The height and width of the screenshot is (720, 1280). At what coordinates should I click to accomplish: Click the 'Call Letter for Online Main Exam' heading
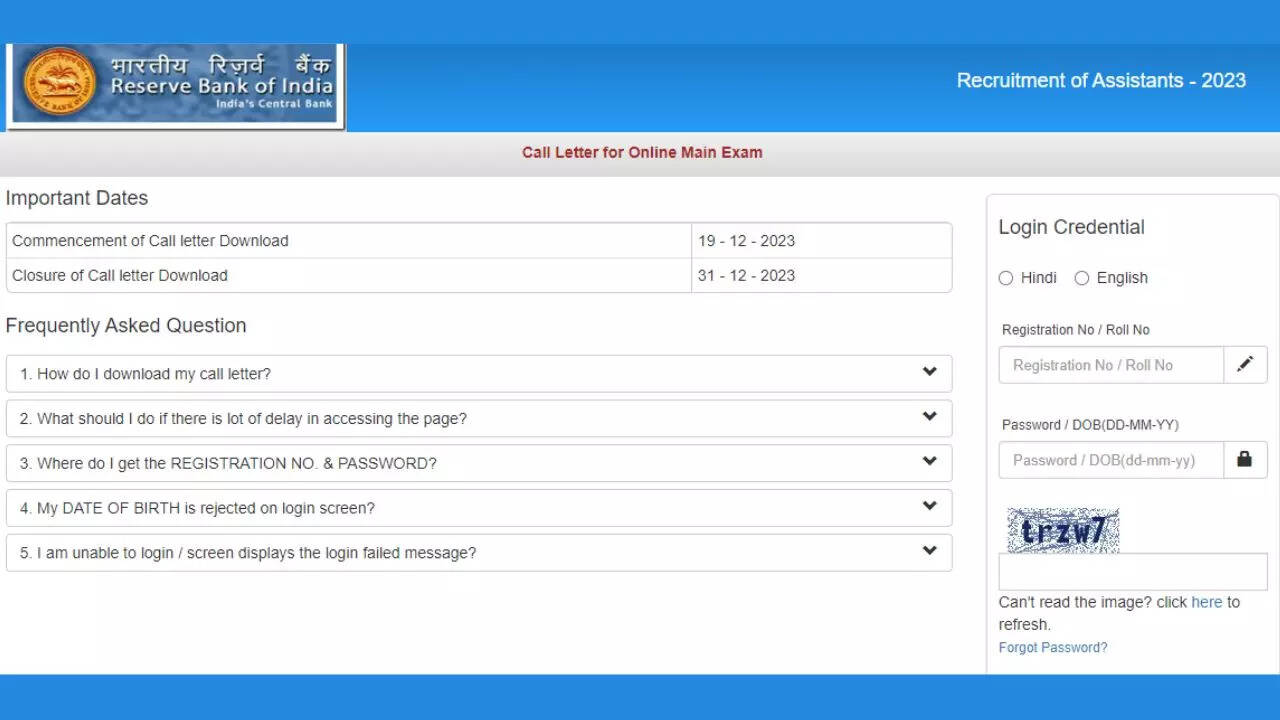642,153
